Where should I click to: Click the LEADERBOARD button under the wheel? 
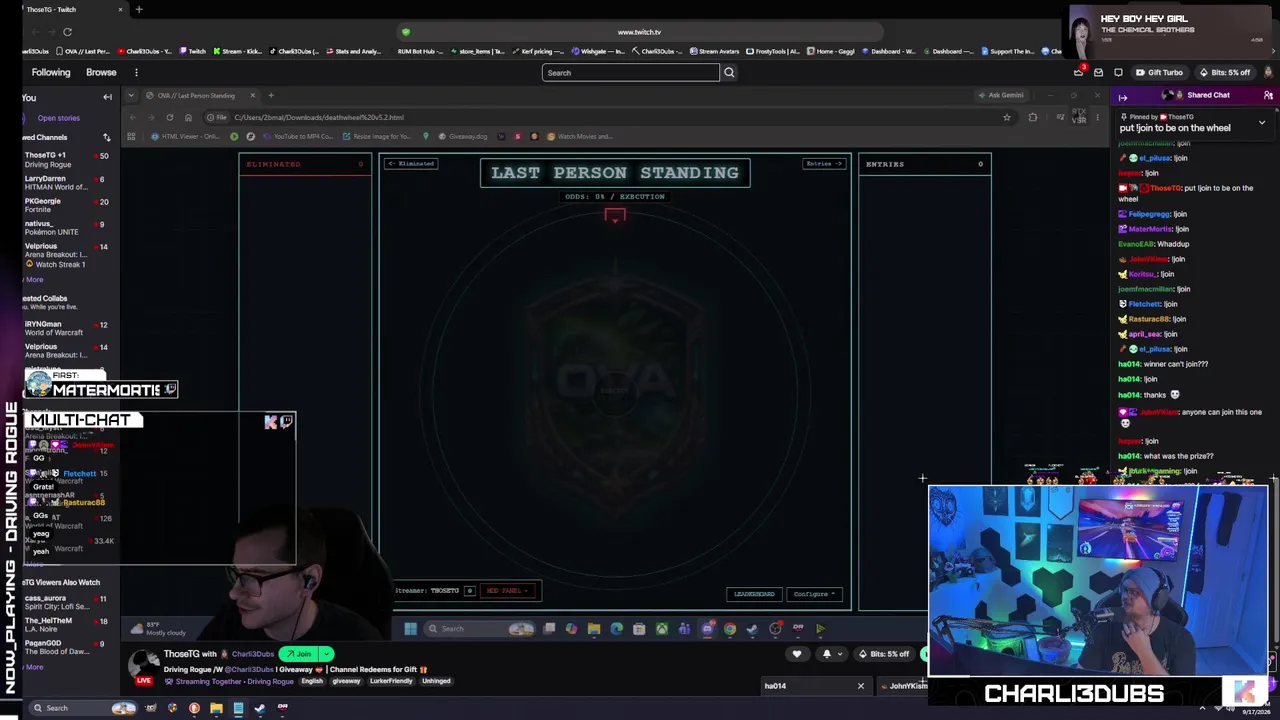[754, 594]
